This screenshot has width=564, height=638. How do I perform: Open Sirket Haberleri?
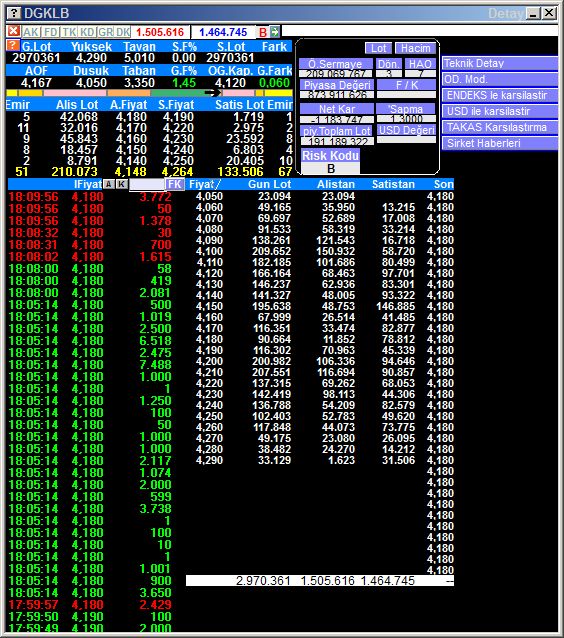tap(499, 143)
